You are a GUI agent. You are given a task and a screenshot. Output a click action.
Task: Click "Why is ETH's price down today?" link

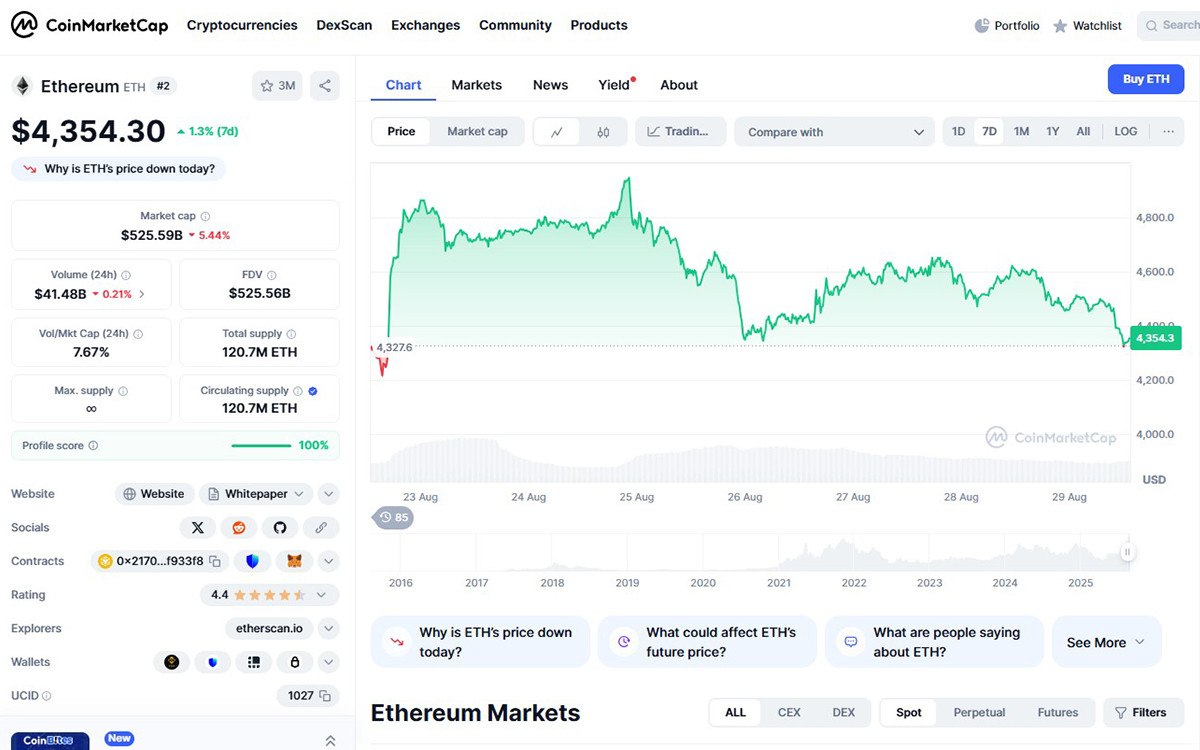pyautogui.click(x=129, y=169)
